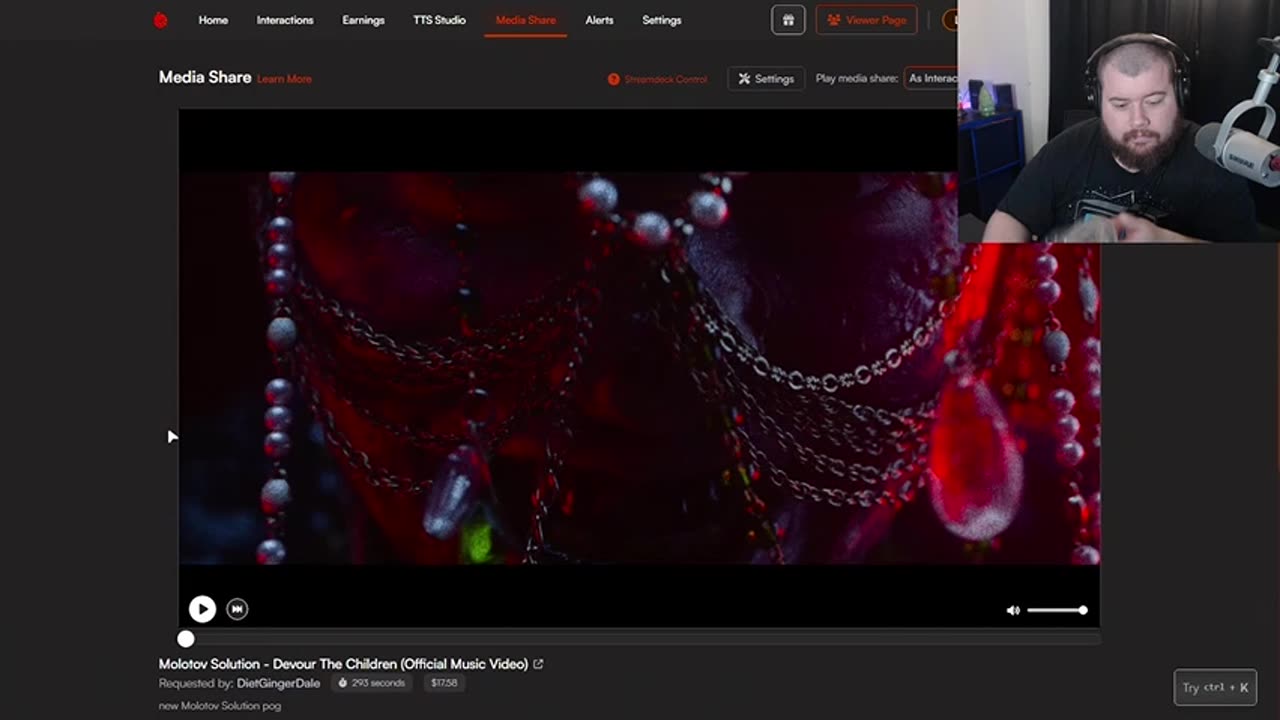Play the media share video
Viewport: 1280px width, 720px height.
(x=202, y=609)
